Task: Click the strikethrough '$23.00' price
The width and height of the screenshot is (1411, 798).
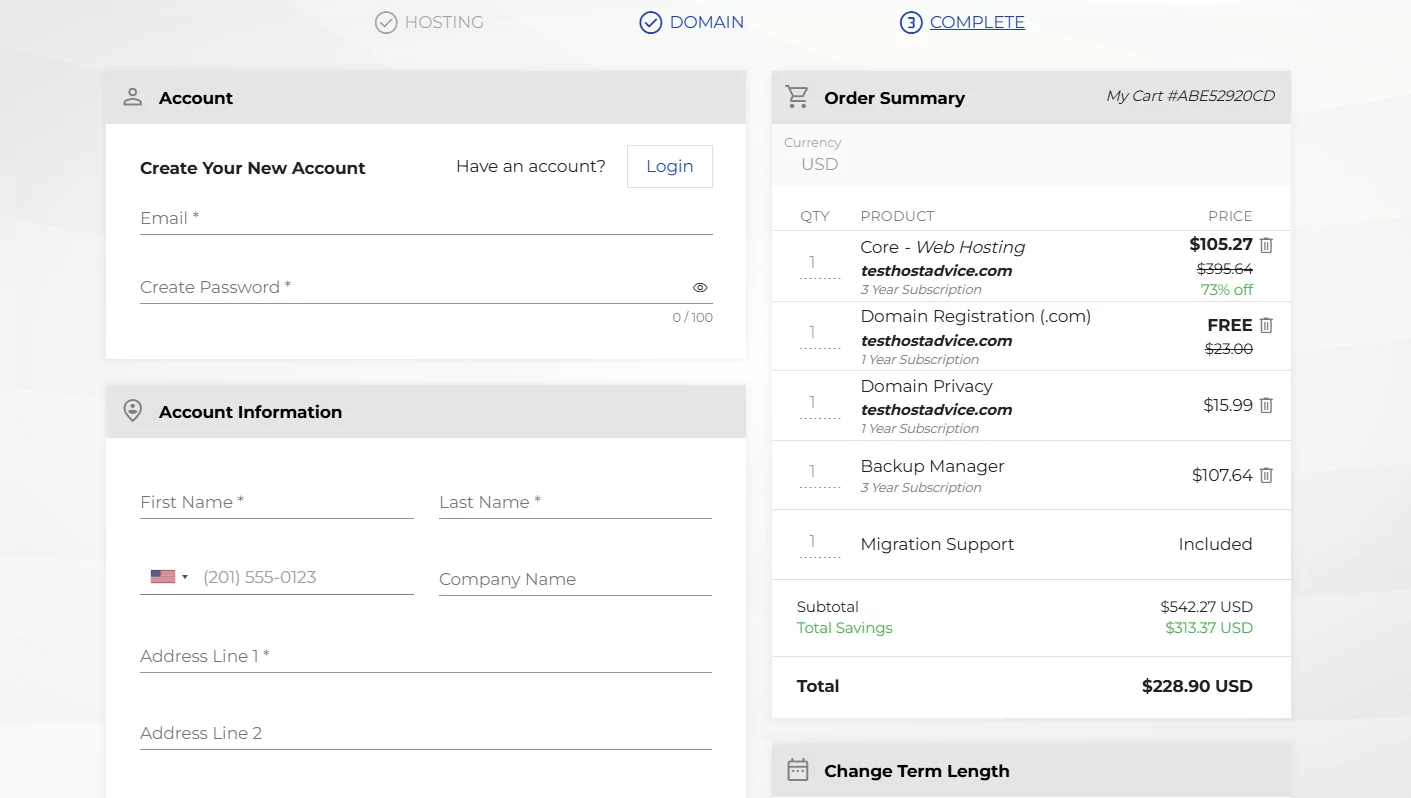Action: pyautogui.click(x=1229, y=349)
